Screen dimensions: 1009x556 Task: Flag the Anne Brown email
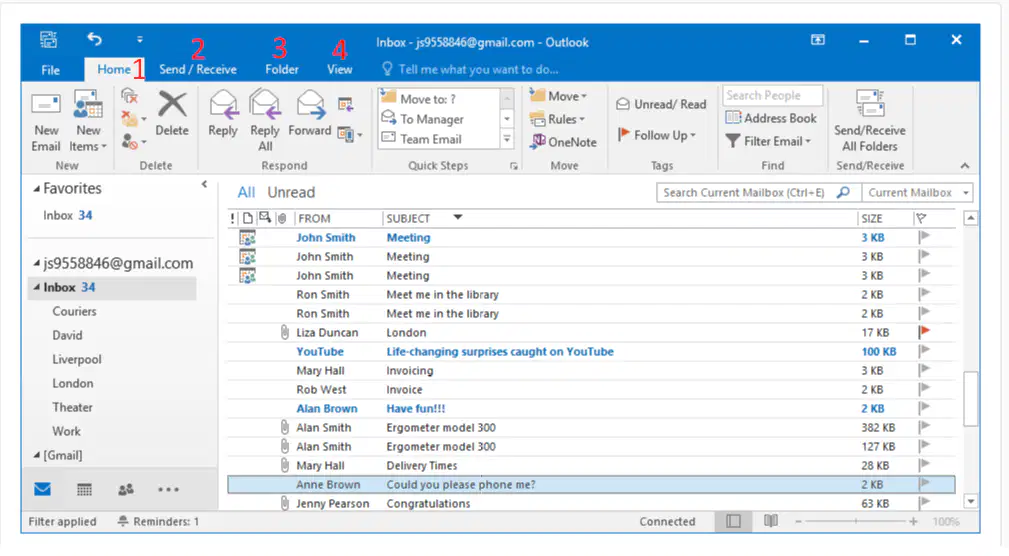(x=925, y=484)
